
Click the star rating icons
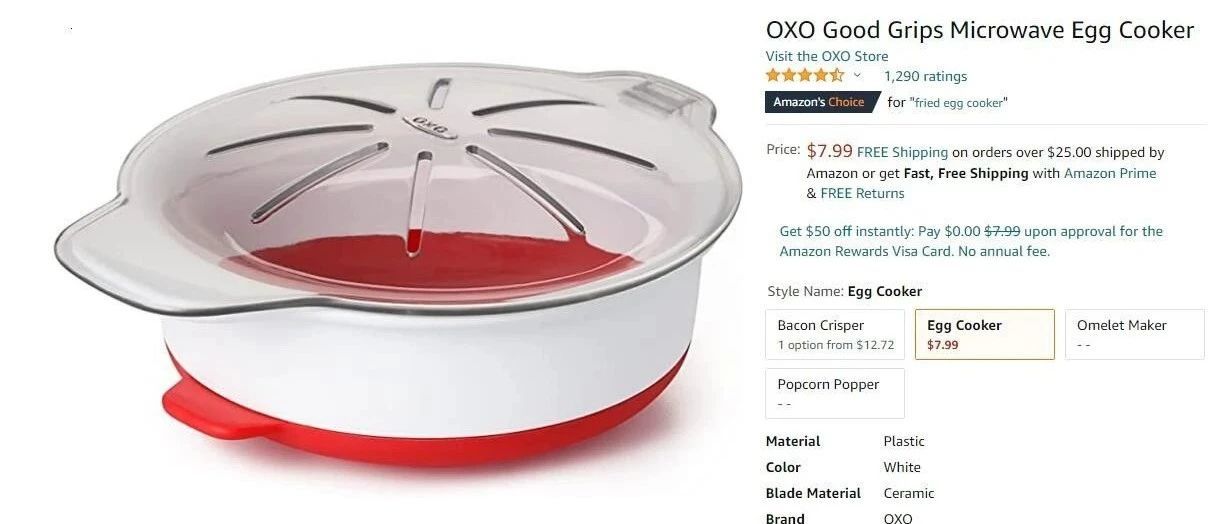[805, 76]
